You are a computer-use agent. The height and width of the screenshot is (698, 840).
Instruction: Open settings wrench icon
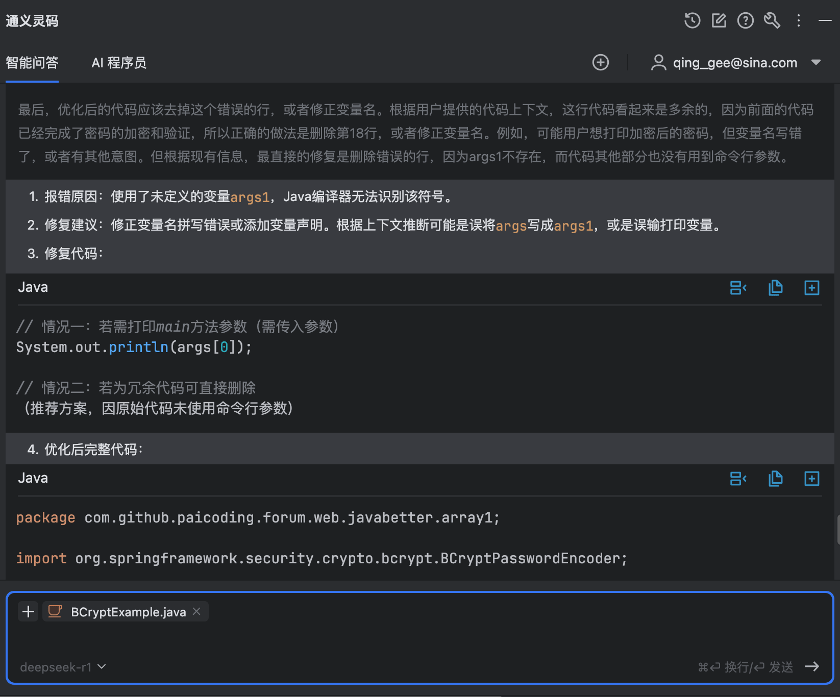[771, 21]
